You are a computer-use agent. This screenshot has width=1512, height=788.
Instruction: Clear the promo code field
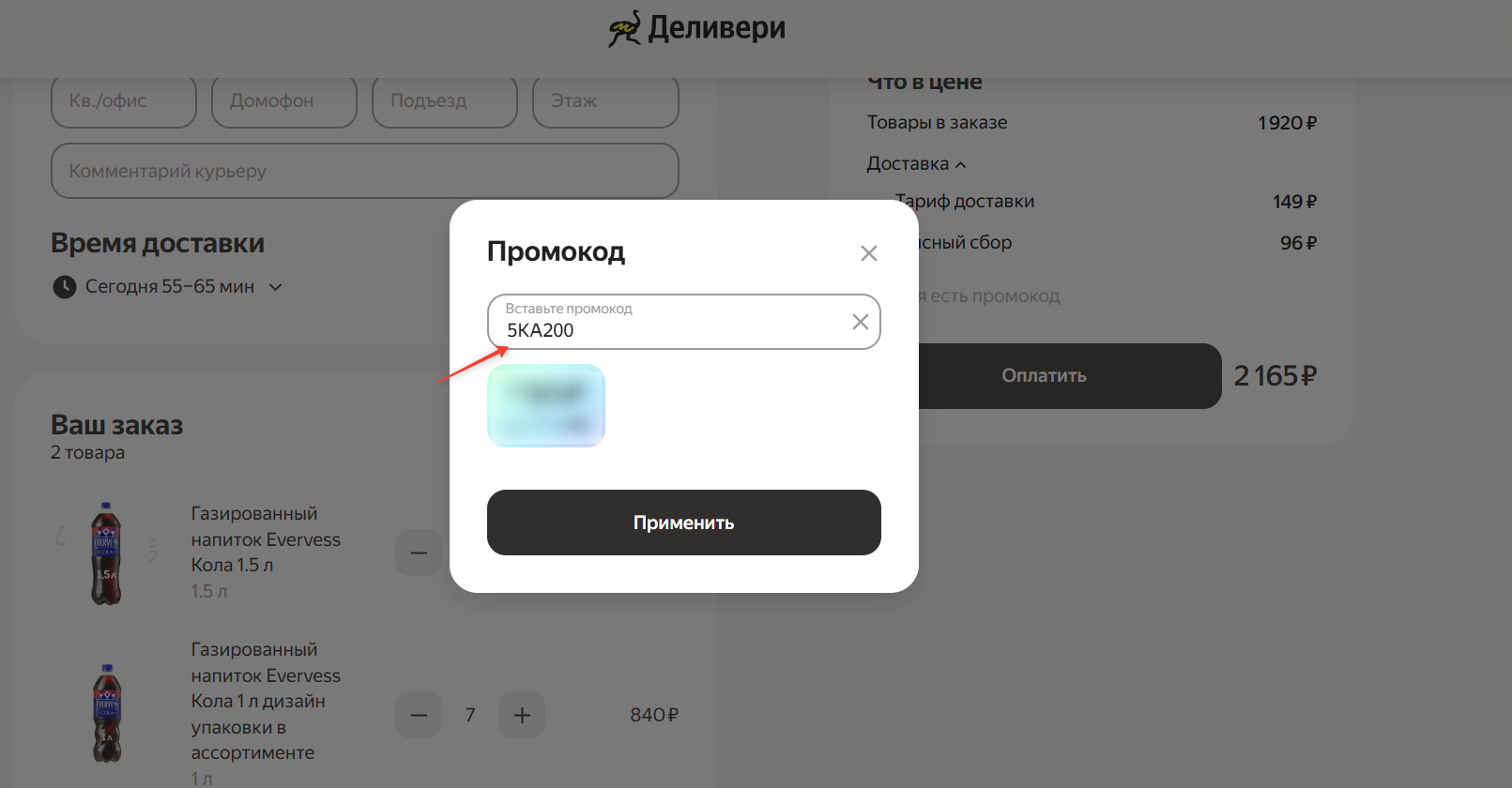point(860,322)
